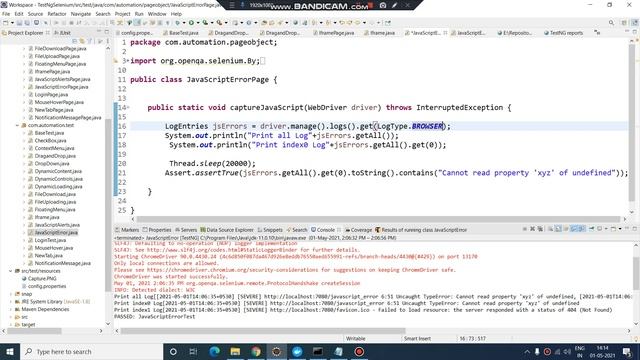Collapse com.automation.test package

click(17, 125)
